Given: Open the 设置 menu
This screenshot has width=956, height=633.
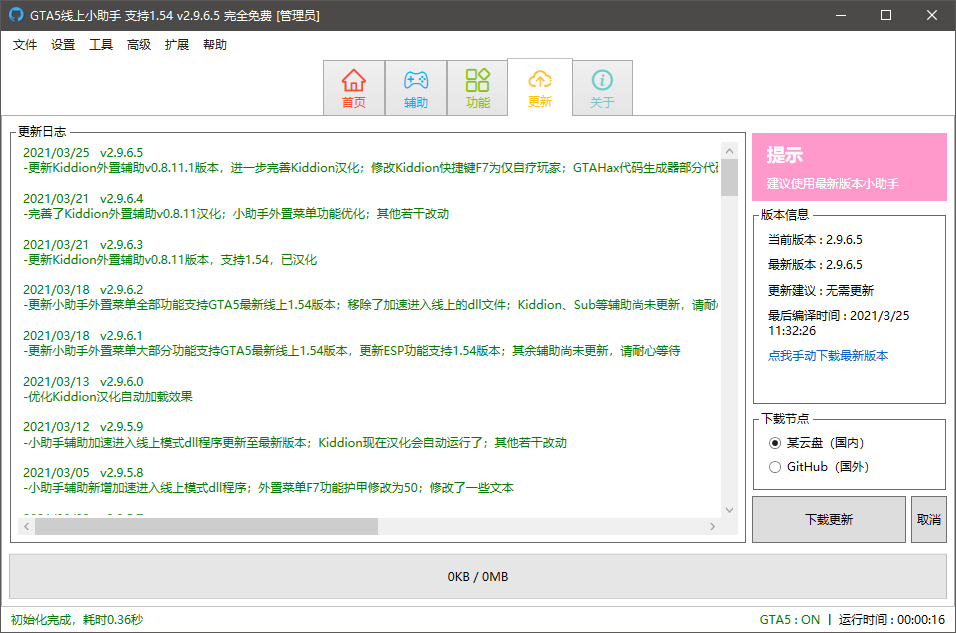Looking at the screenshot, I should coord(63,45).
